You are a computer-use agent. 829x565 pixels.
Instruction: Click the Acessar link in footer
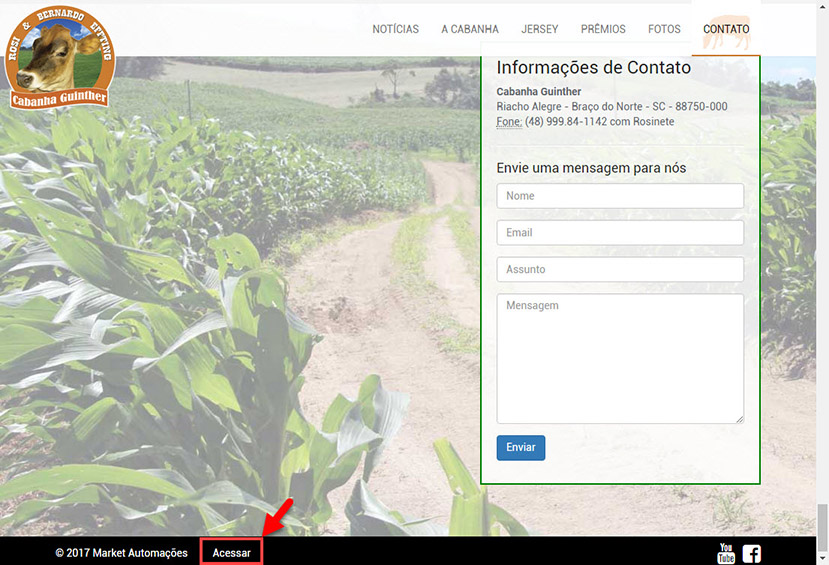232,553
